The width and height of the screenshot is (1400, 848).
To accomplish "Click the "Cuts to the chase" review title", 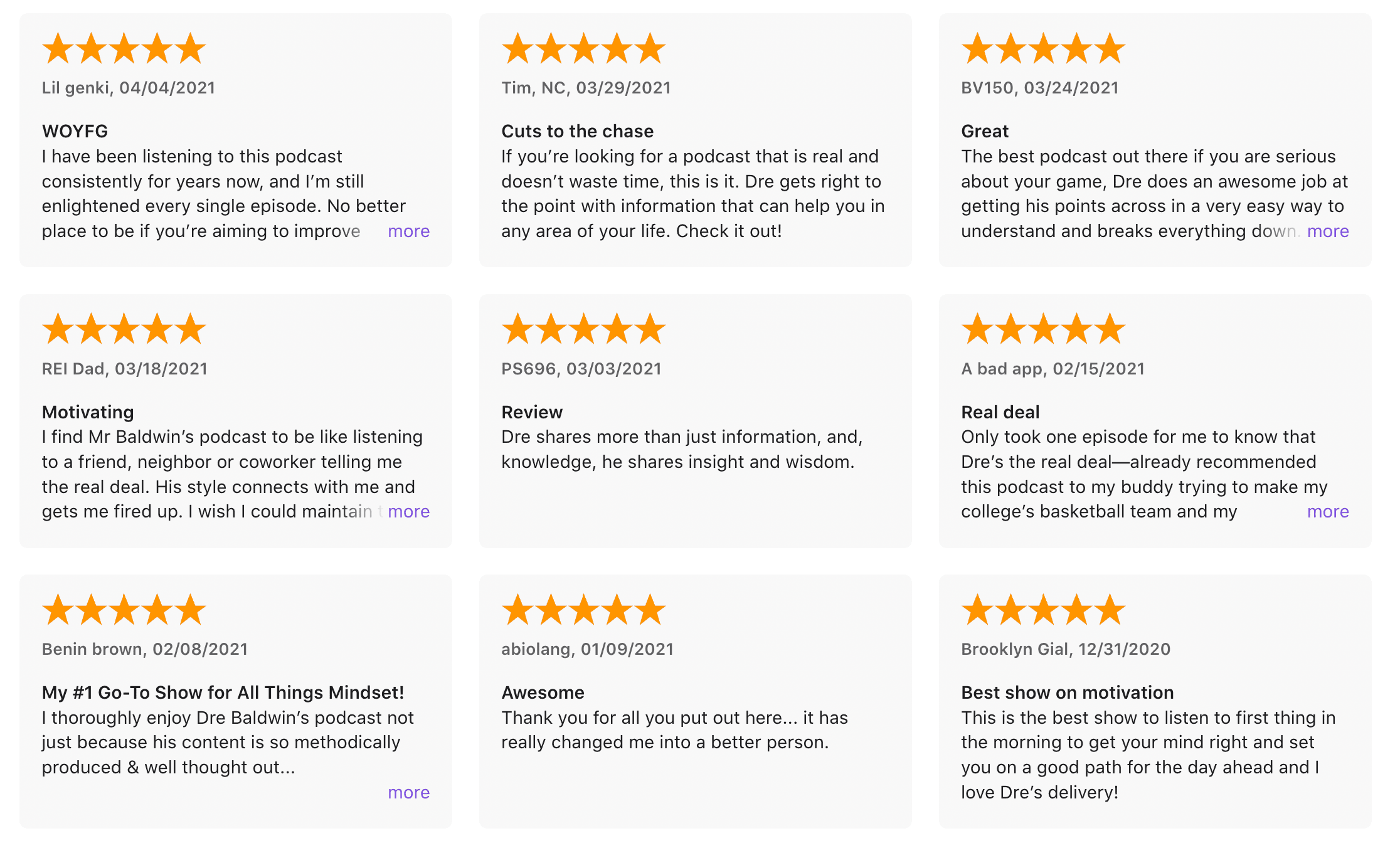I will (x=577, y=131).
